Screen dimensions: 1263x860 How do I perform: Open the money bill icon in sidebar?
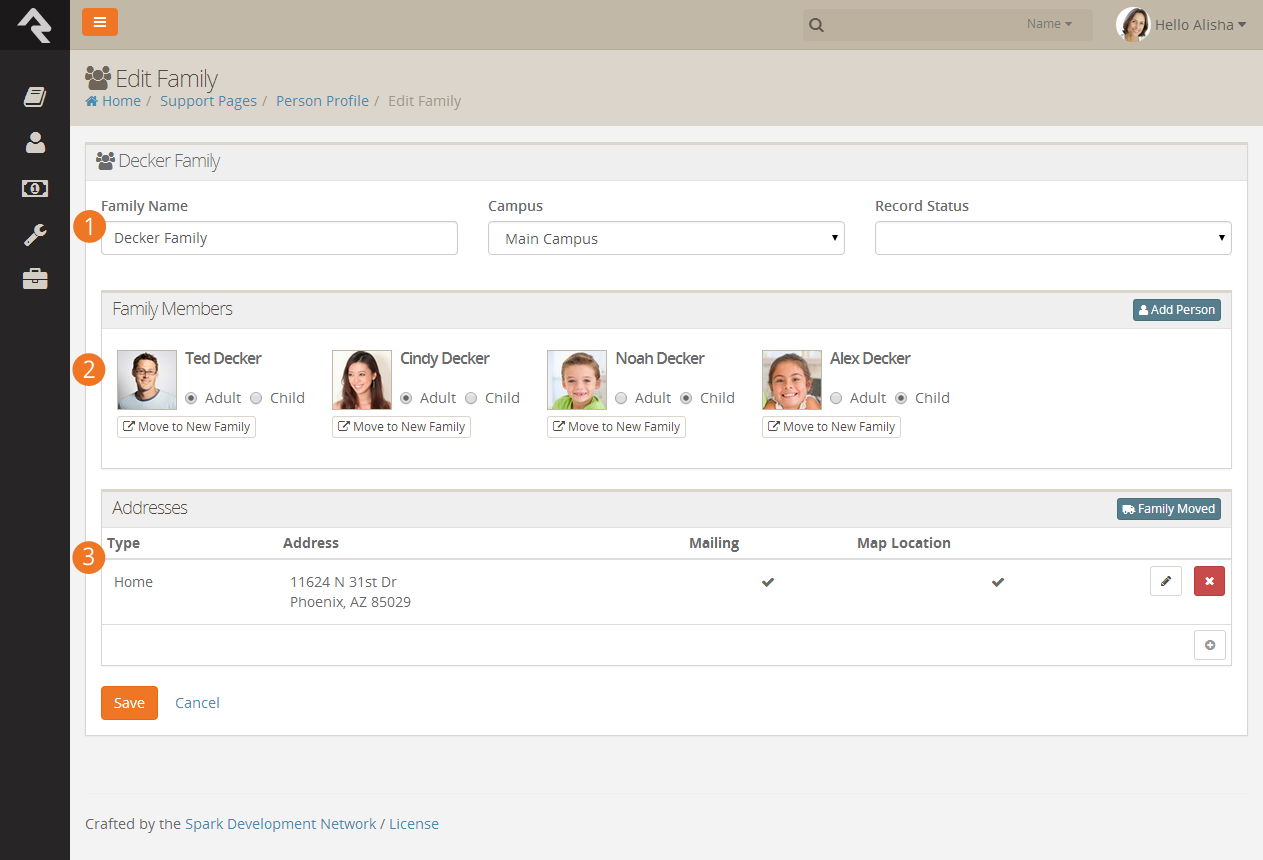point(35,188)
